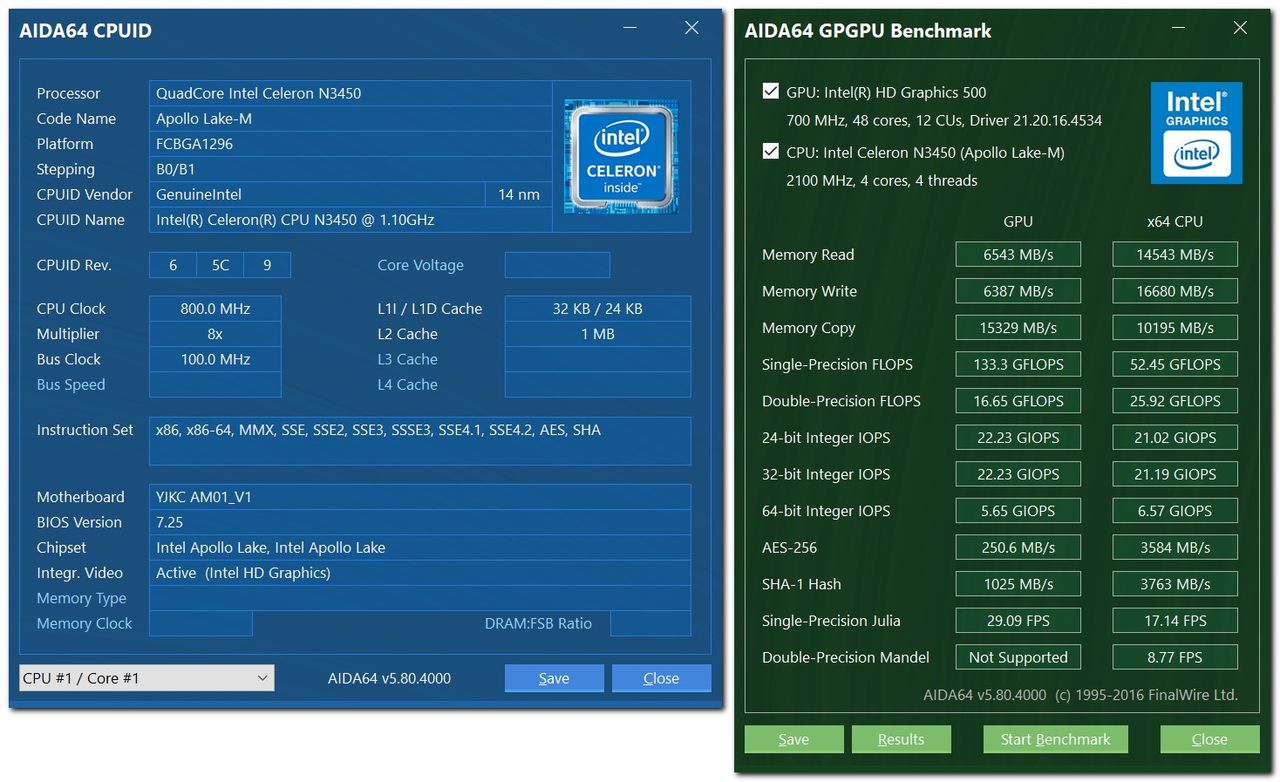Viewport: 1280px width, 782px height.
Task: Click Start Benchmark button
Action: pos(1056,740)
